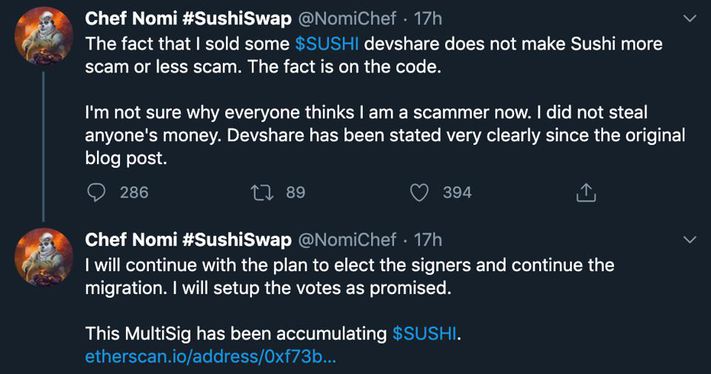The image size is (711, 374).
Task: Open Chef Nomi avatar on first tweet
Action: point(44,36)
